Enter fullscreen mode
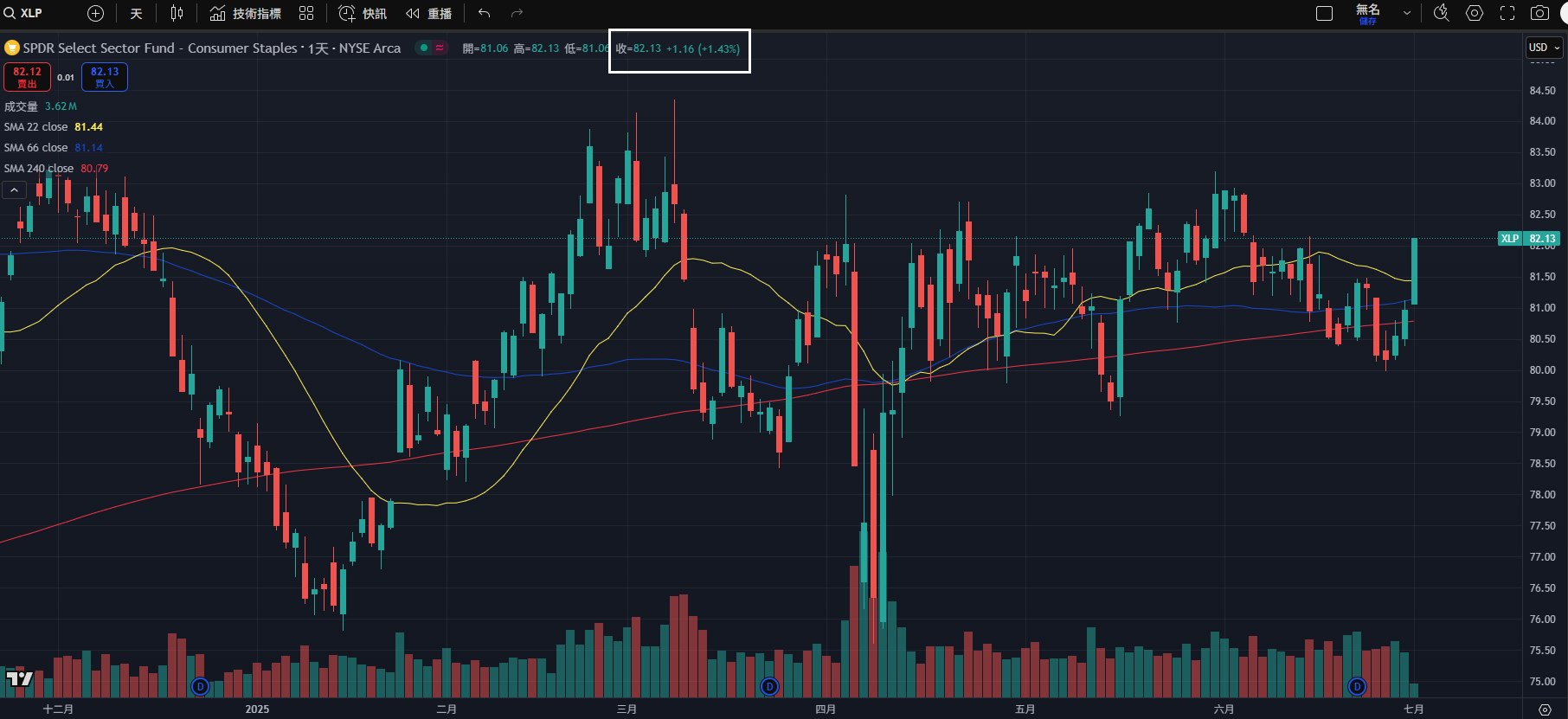The image size is (1568, 719). coord(1507,13)
